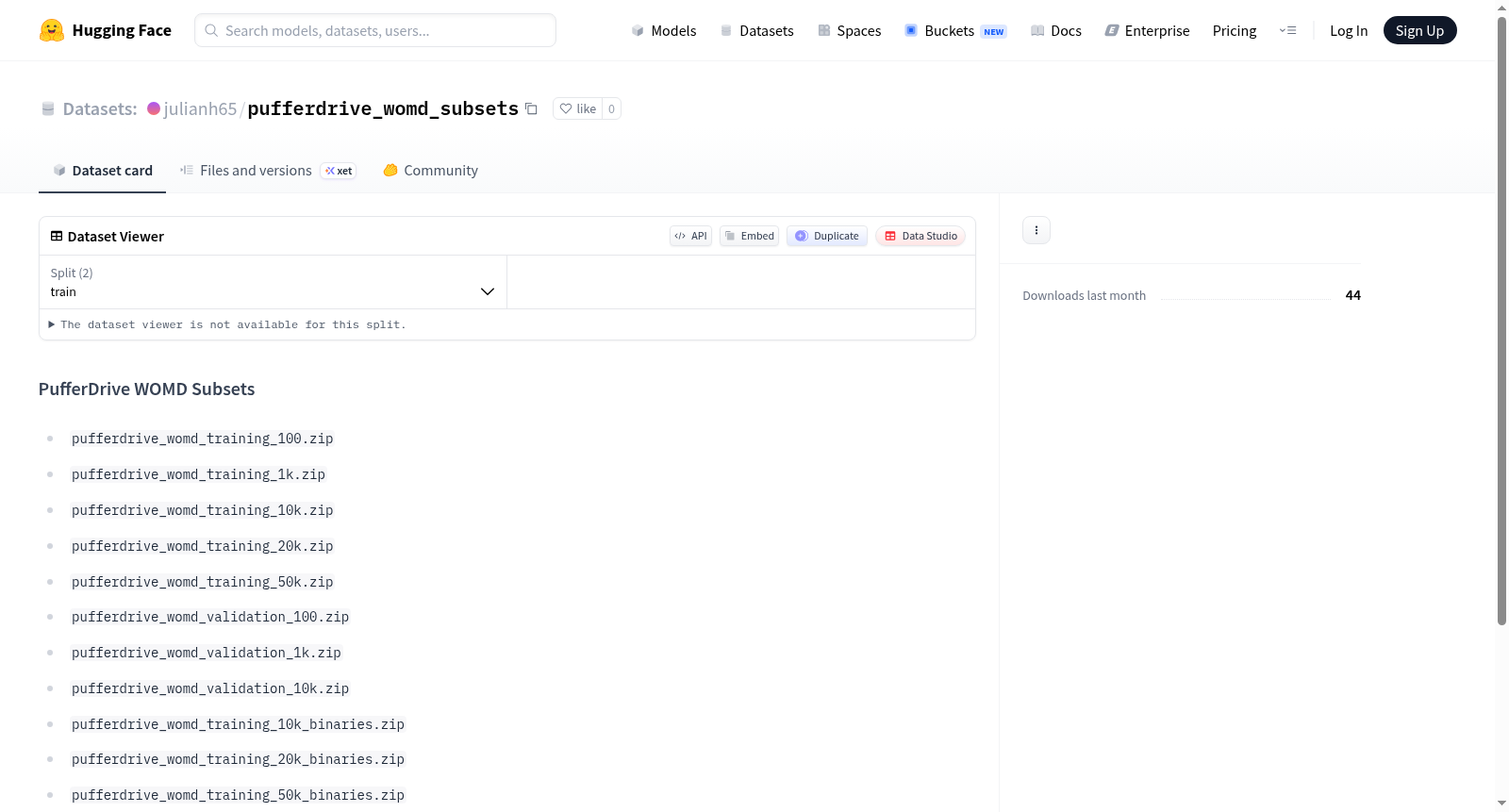This screenshot has height=812, width=1509.
Task: Open the Enterprise nav item
Action: click(x=1147, y=30)
